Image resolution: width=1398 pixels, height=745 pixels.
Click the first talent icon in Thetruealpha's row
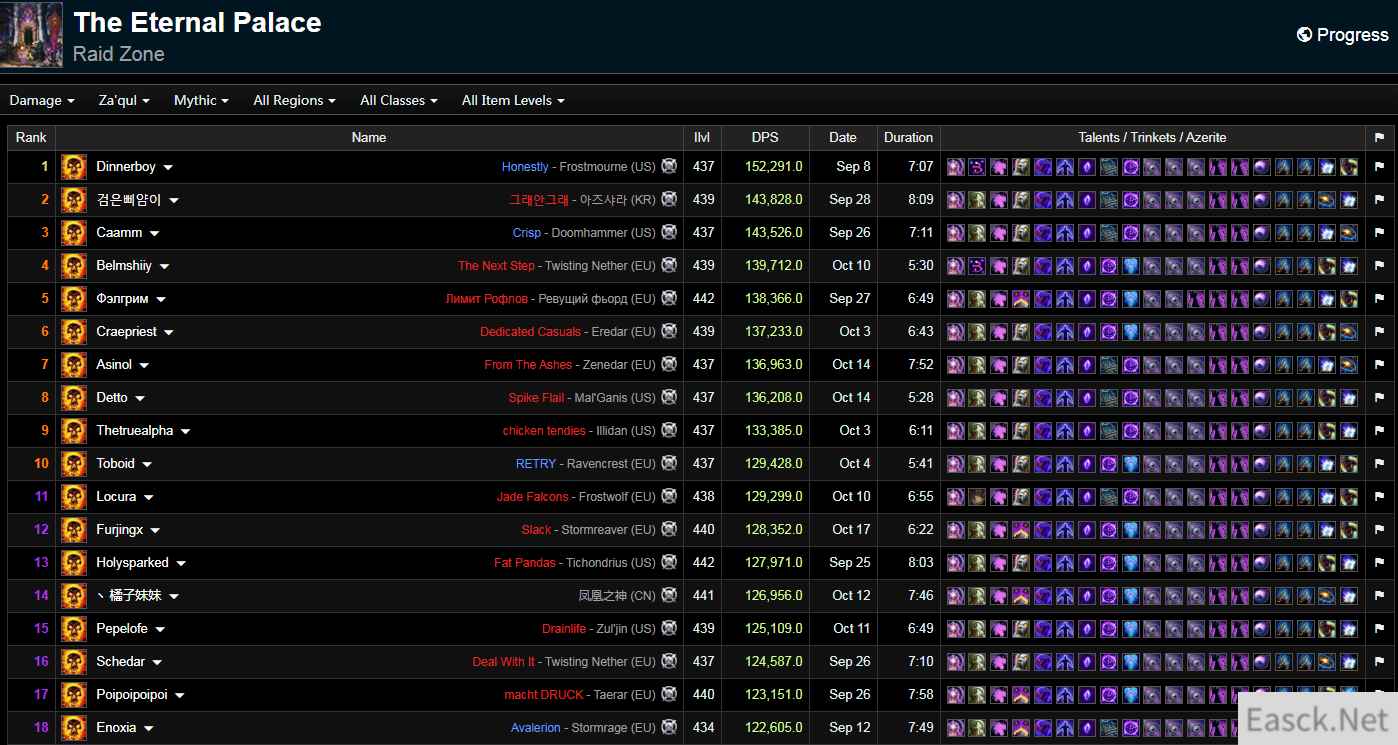point(955,431)
